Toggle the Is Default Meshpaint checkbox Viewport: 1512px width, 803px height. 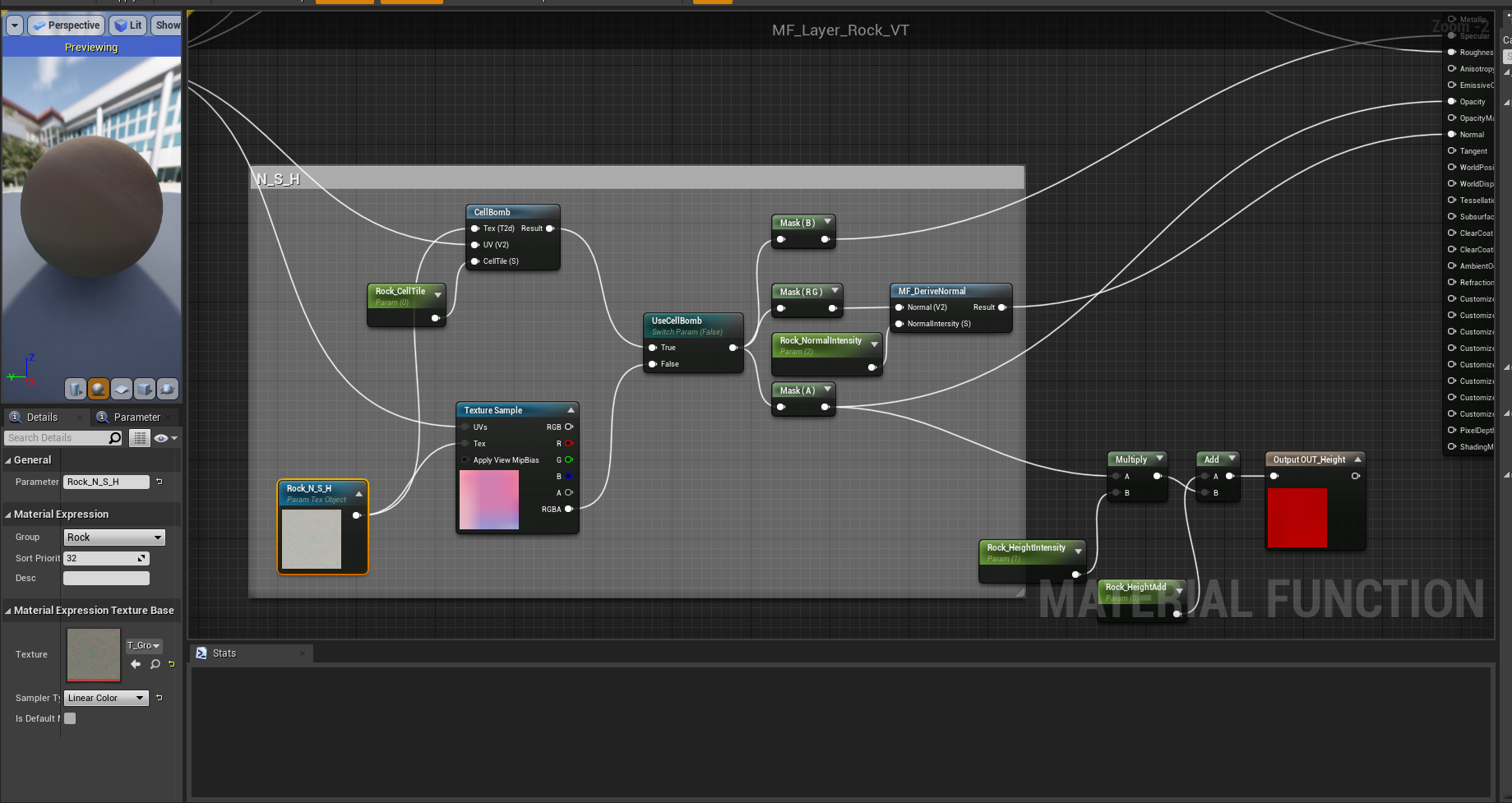pos(71,718)
